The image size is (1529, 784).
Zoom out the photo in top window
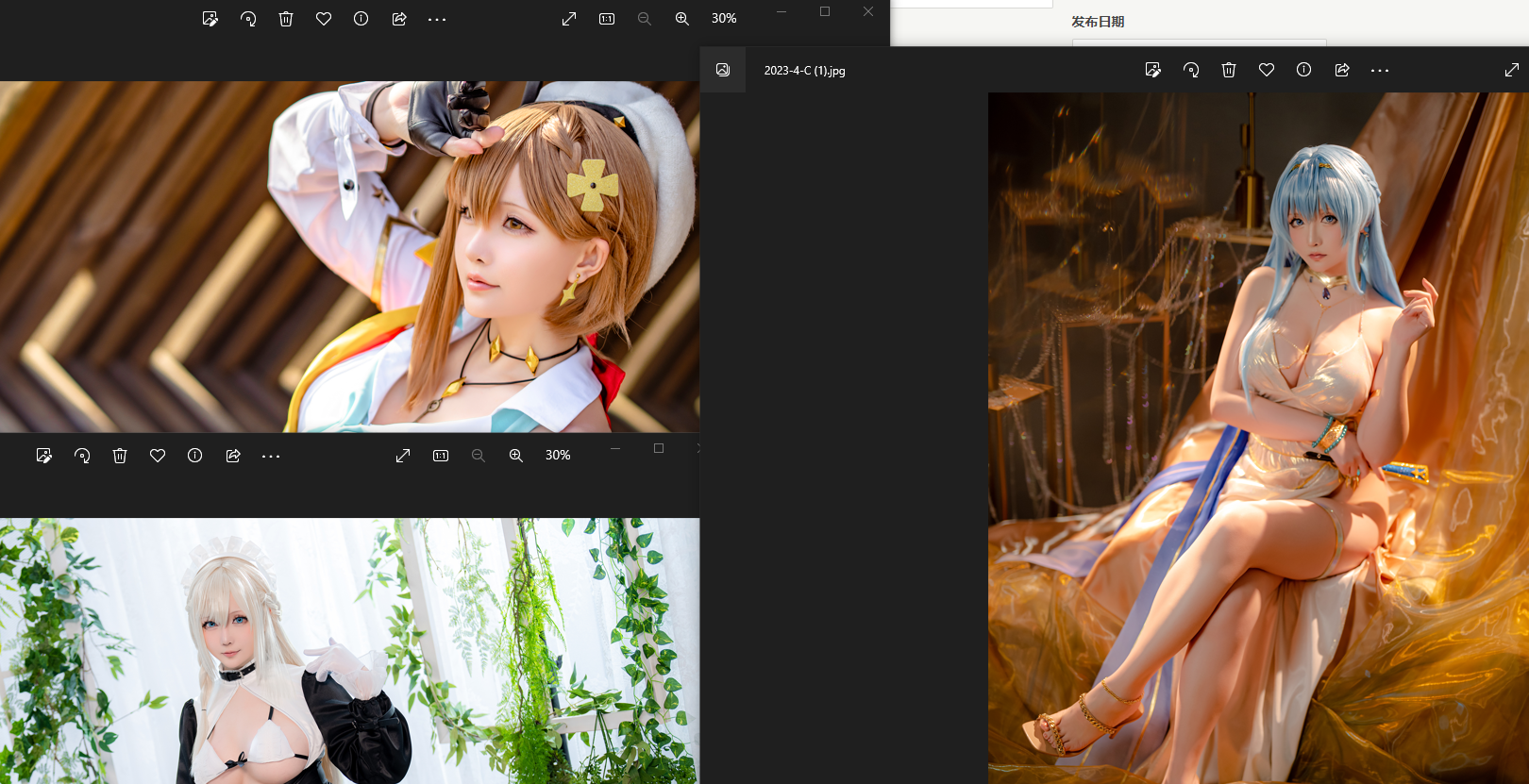point(645,19)
